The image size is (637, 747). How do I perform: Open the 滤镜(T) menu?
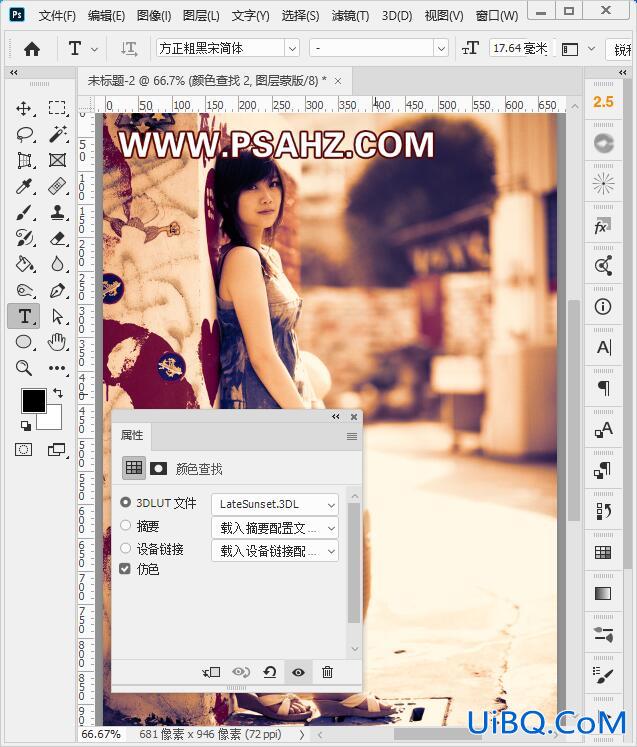pyautogui.click(x=350, y=16)
